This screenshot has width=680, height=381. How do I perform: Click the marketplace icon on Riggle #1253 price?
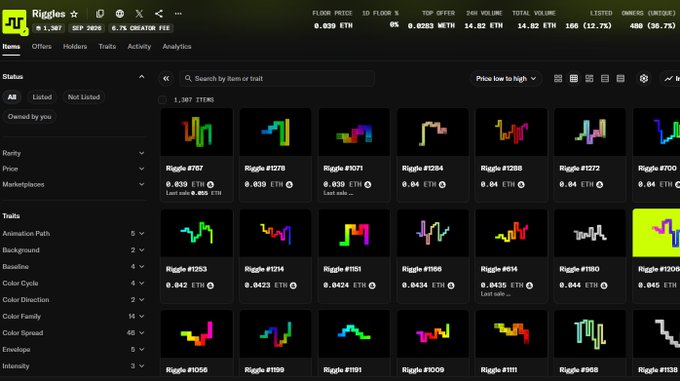pyautogui.click(x=210, y=286)
